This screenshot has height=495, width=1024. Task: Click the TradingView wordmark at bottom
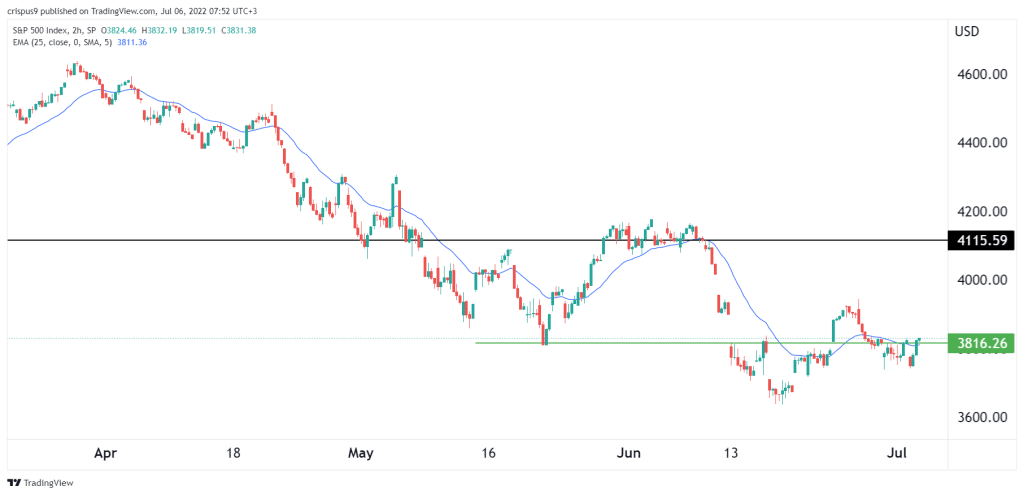coord(48,483)
